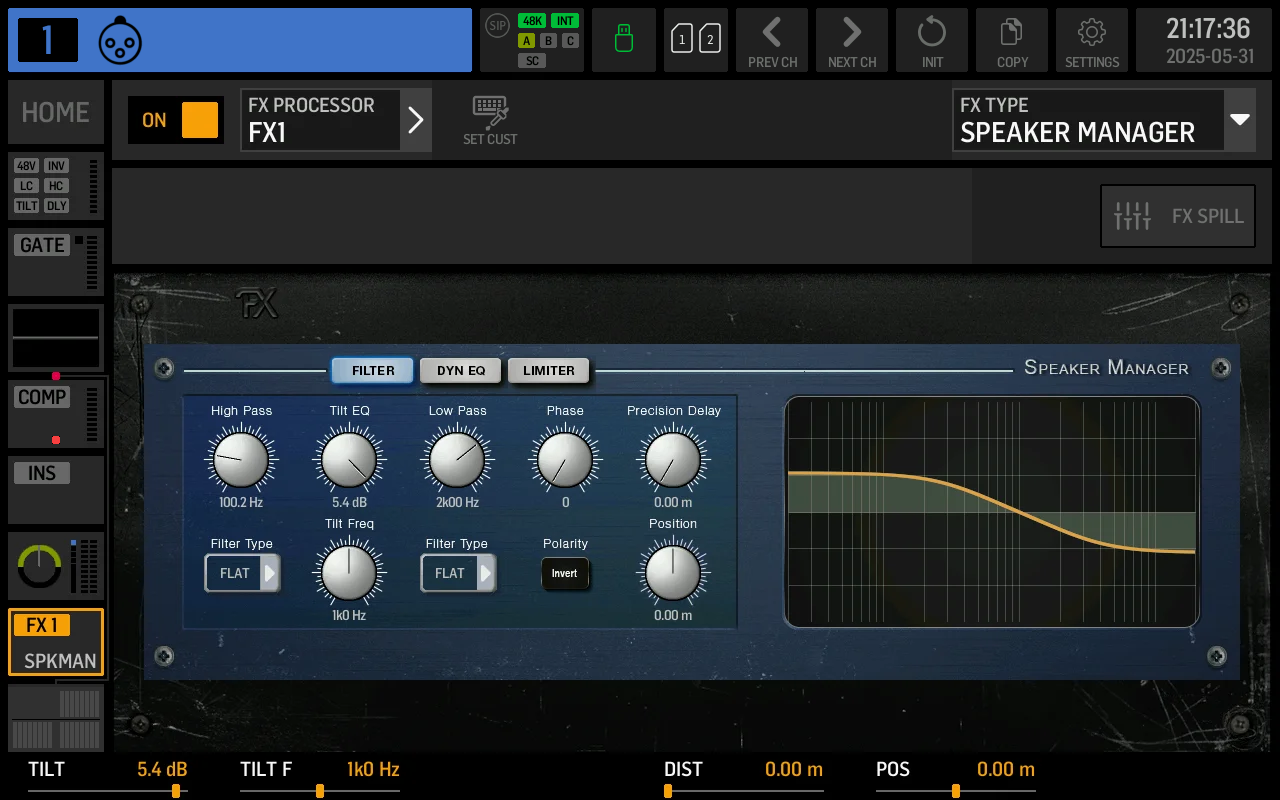
Task: Switch to the DYN EQ tab
Action: pos(460,370)
